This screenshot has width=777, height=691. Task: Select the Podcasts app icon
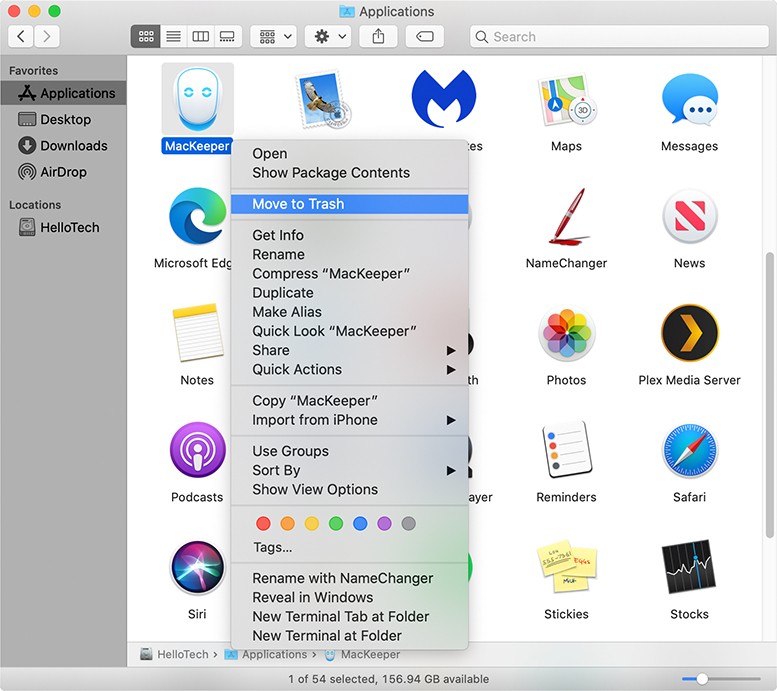coord(197,451)
